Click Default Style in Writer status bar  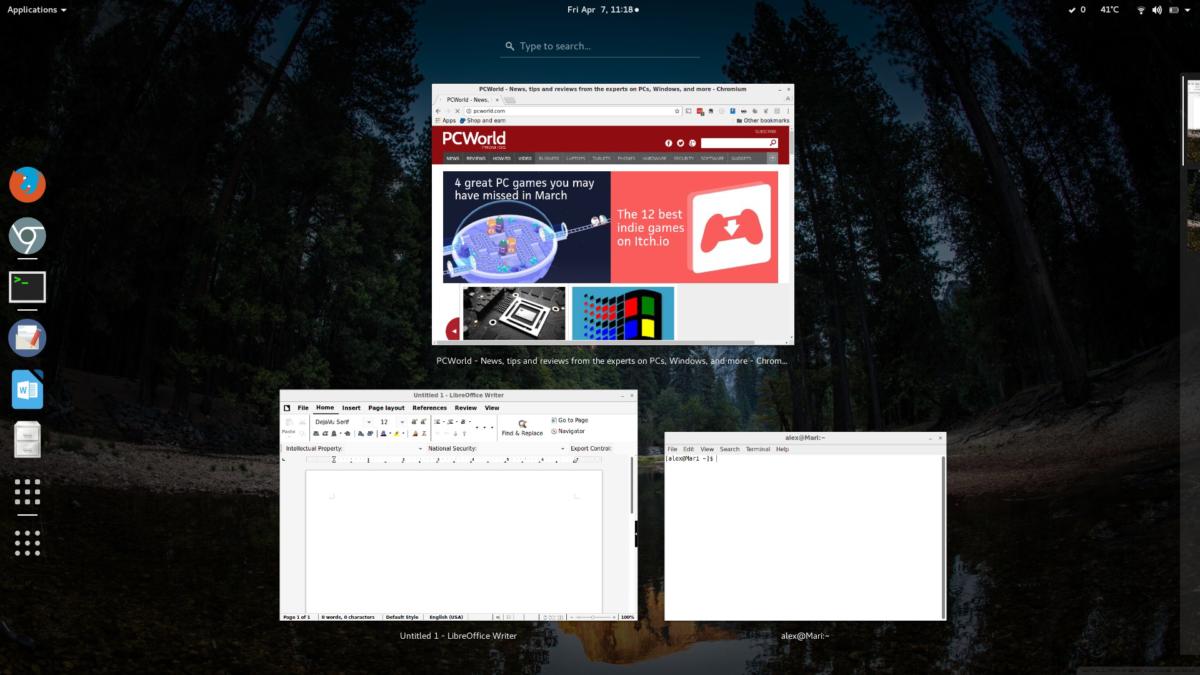402,617
